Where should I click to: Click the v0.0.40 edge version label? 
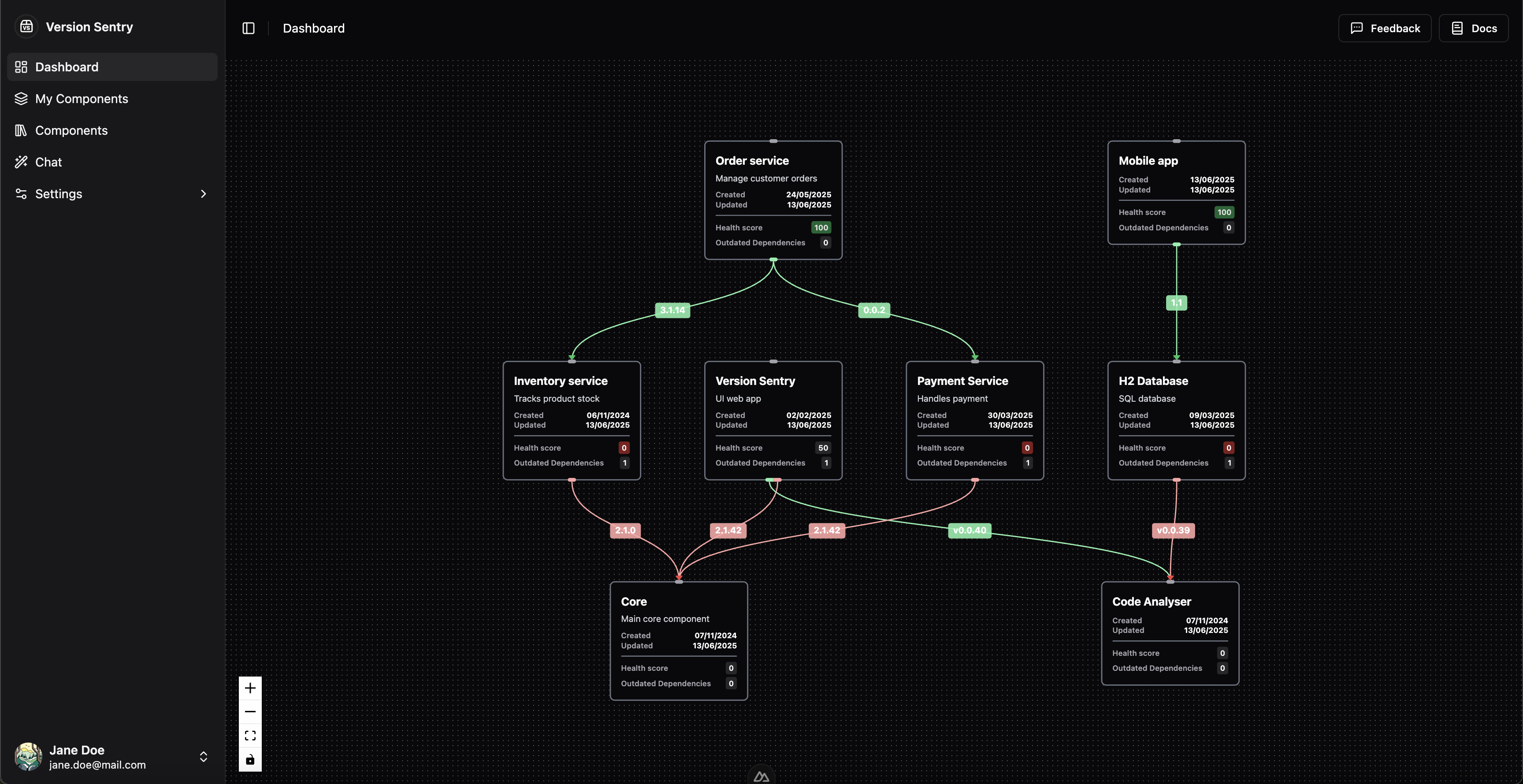click(x=970, y=531)
